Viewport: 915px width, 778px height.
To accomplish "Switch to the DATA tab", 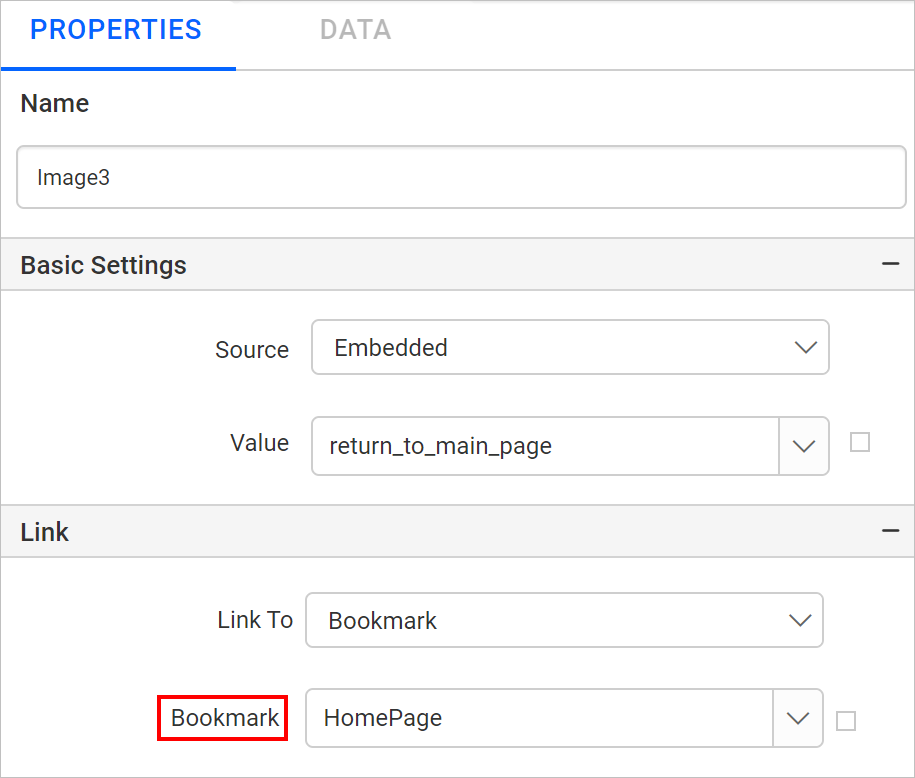I will tap(355, 30).
